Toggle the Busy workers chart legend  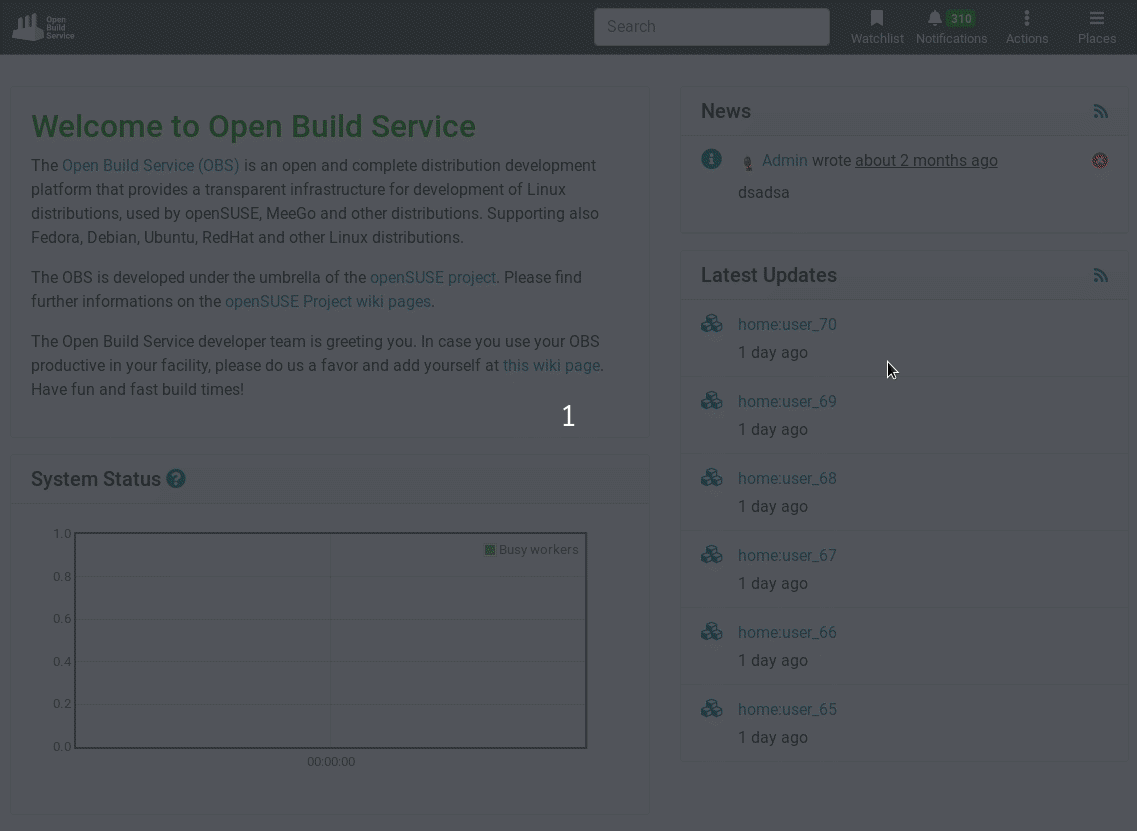(532, 549)
